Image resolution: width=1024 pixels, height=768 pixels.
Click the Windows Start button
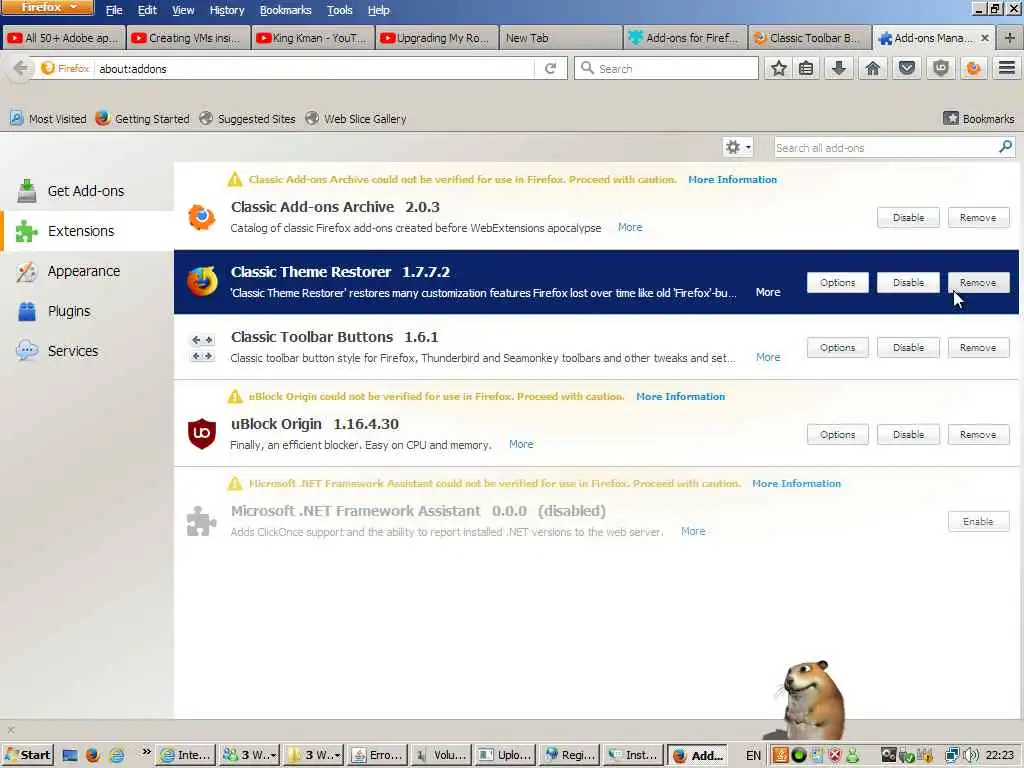coord(28,755)
